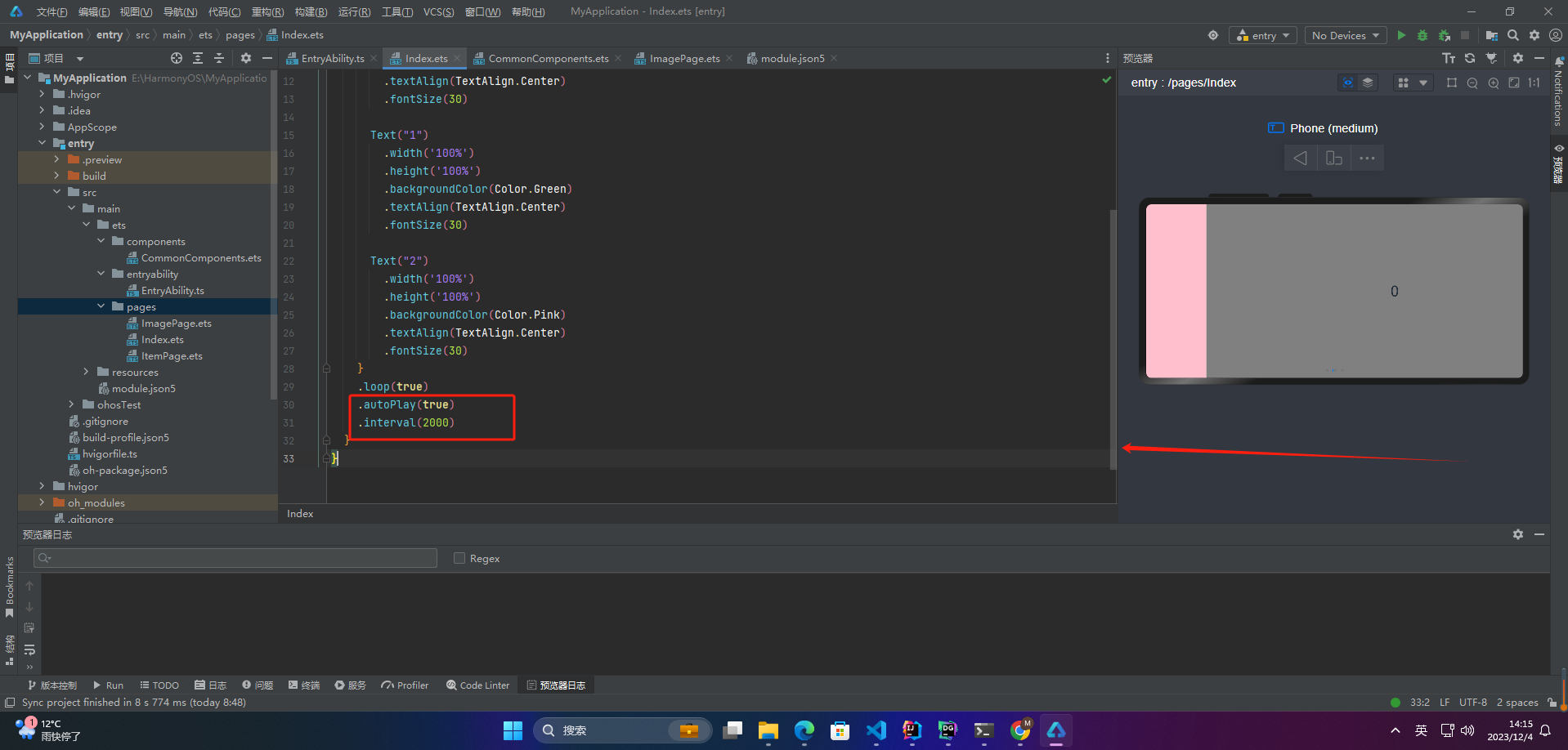Click the previewer fit-to-screen icon

[1514, 83]
